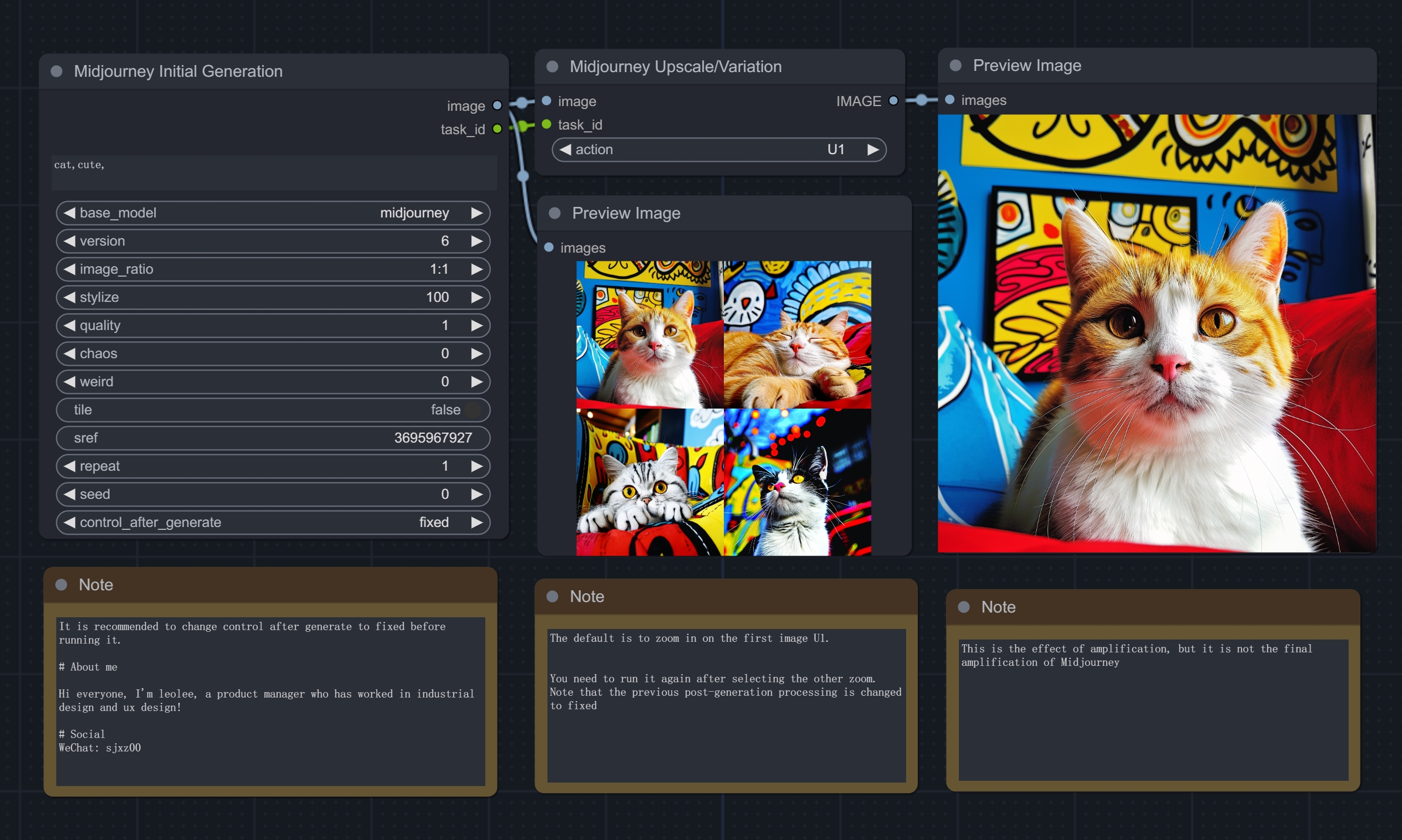Increase version value with right arrow
1402x840 pixels.
477,241
